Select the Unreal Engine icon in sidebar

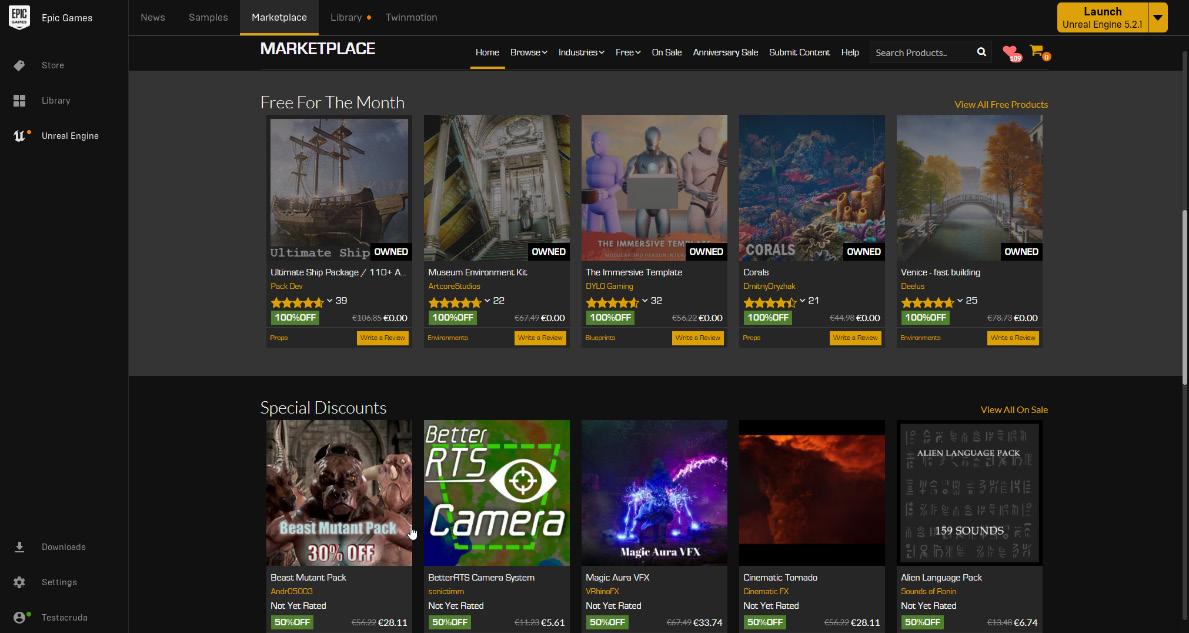click(x=20, y=136)
